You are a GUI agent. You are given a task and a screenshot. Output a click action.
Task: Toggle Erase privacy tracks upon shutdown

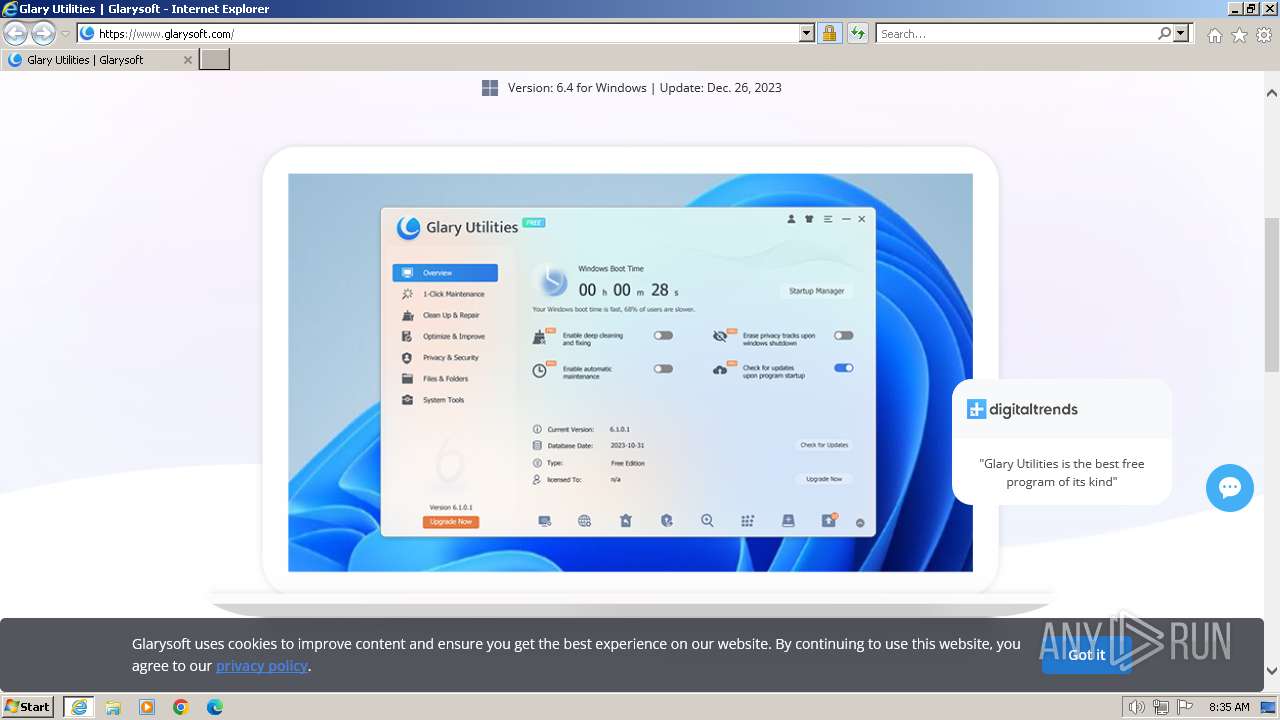[844, 336]
